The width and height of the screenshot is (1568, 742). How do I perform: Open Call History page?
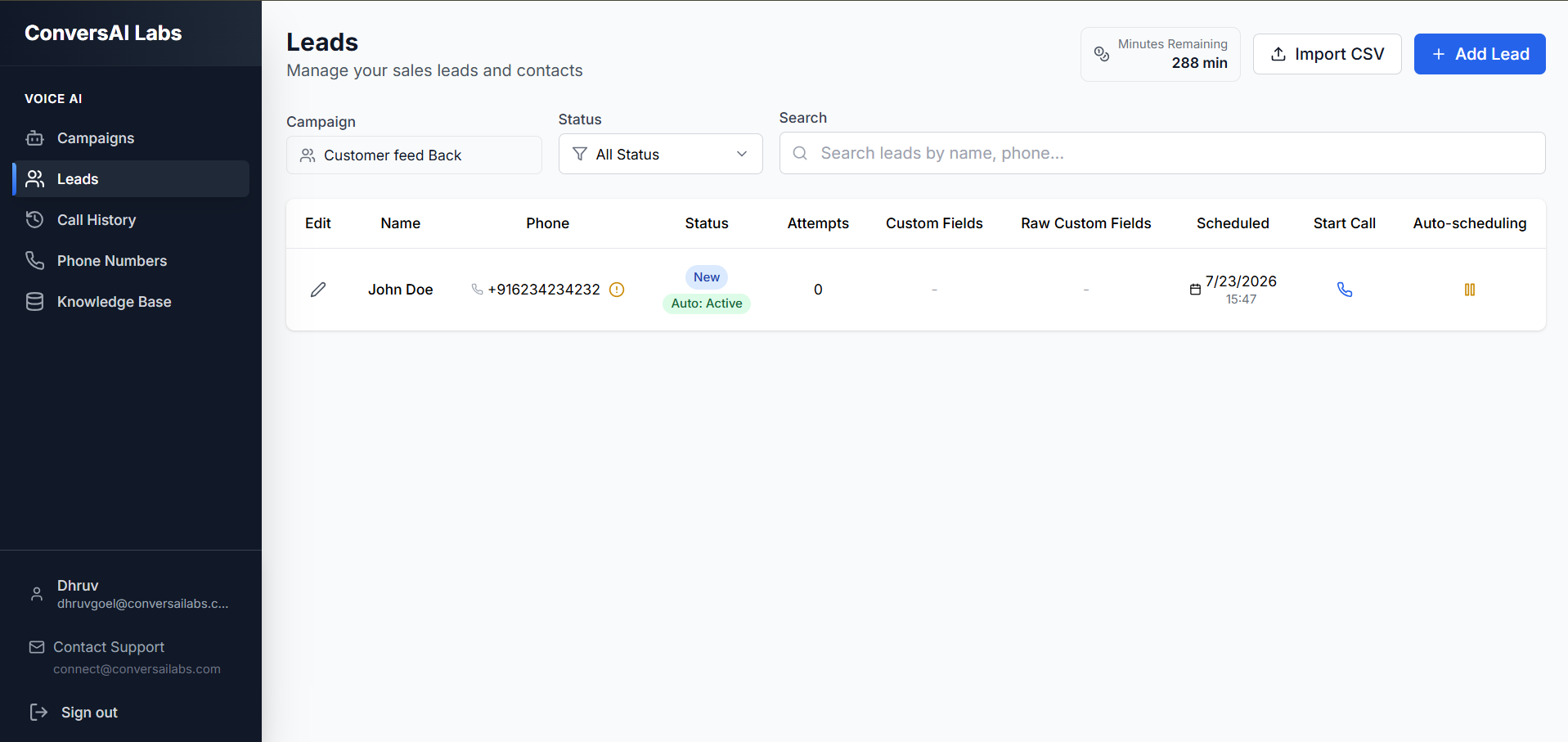pos(131,220)
